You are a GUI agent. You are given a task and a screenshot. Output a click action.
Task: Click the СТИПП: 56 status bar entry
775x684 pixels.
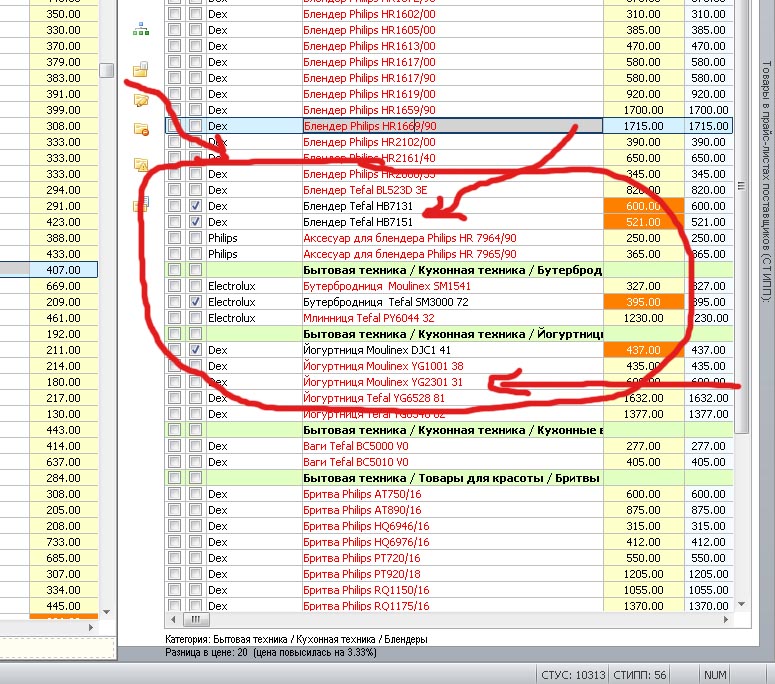[x=640, y=675]
